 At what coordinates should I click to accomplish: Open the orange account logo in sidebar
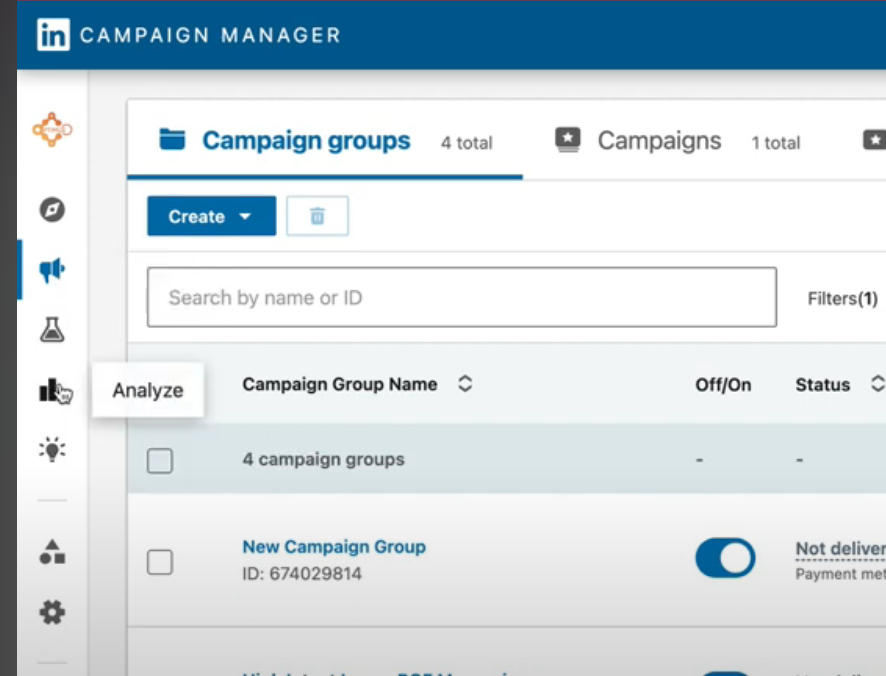point(53,129)
